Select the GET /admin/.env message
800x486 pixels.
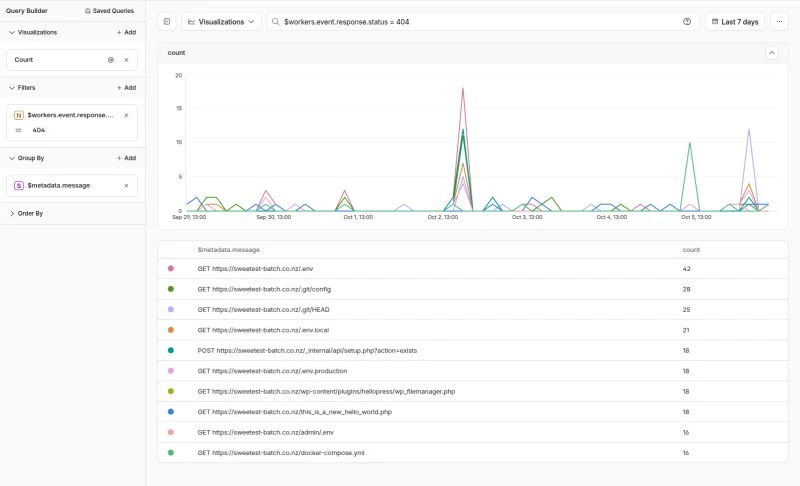coord(266,432)
